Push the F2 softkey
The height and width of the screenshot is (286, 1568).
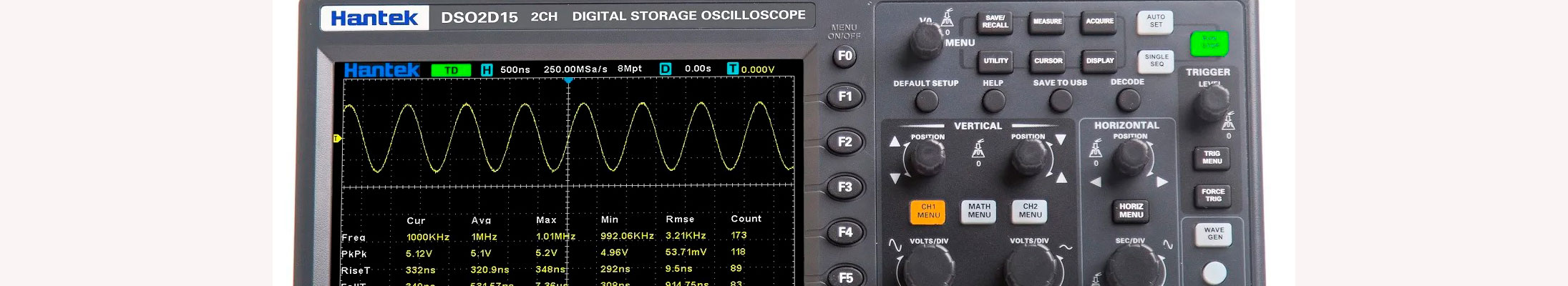click(x=844, y=142)
